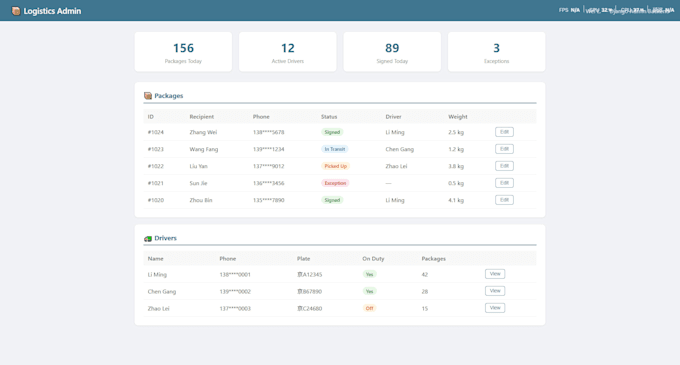Viewport: 680px width, 365px height.
Task: Click package ID #1020
Action: click(x=156, y=200)
